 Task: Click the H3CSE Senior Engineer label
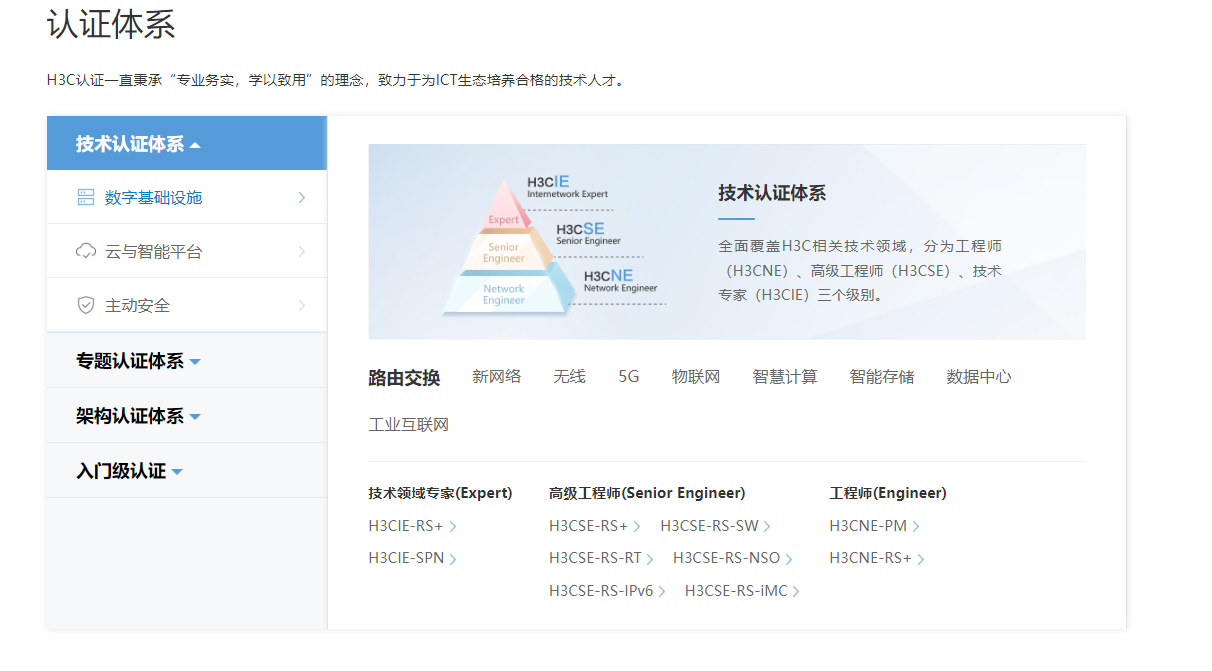[x=588, y=234]
